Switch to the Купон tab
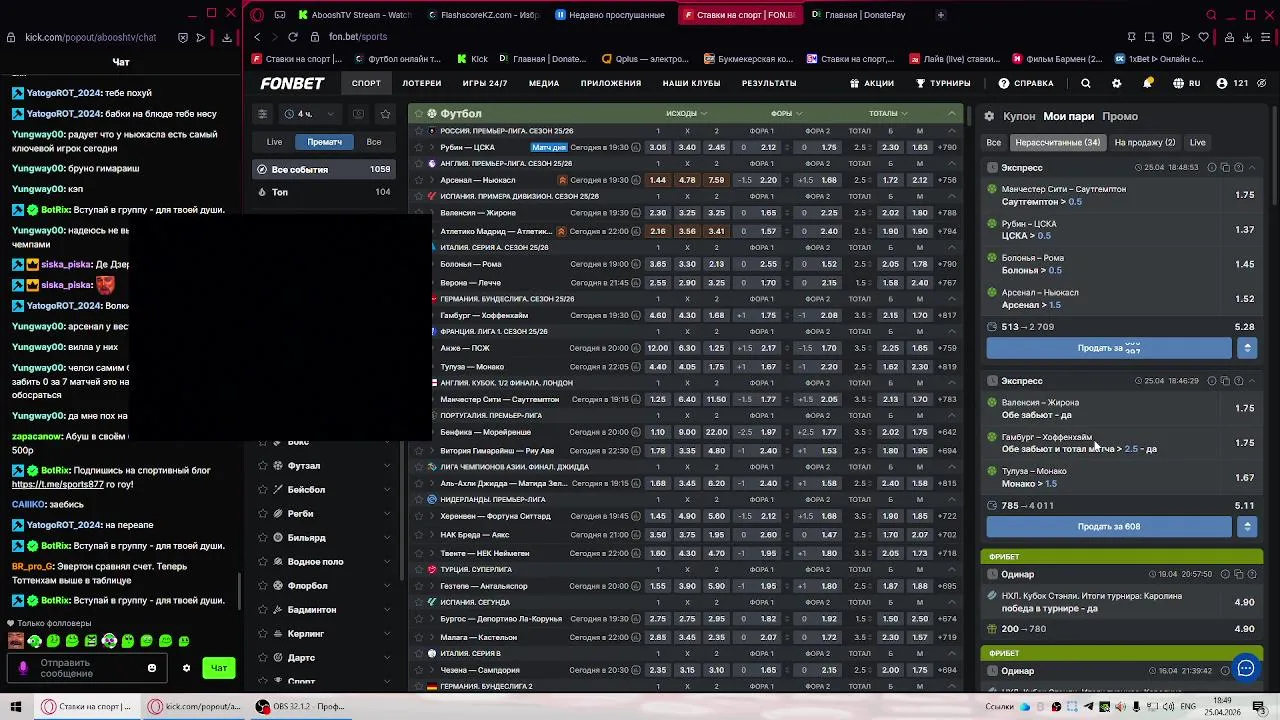 point(1019,116)
